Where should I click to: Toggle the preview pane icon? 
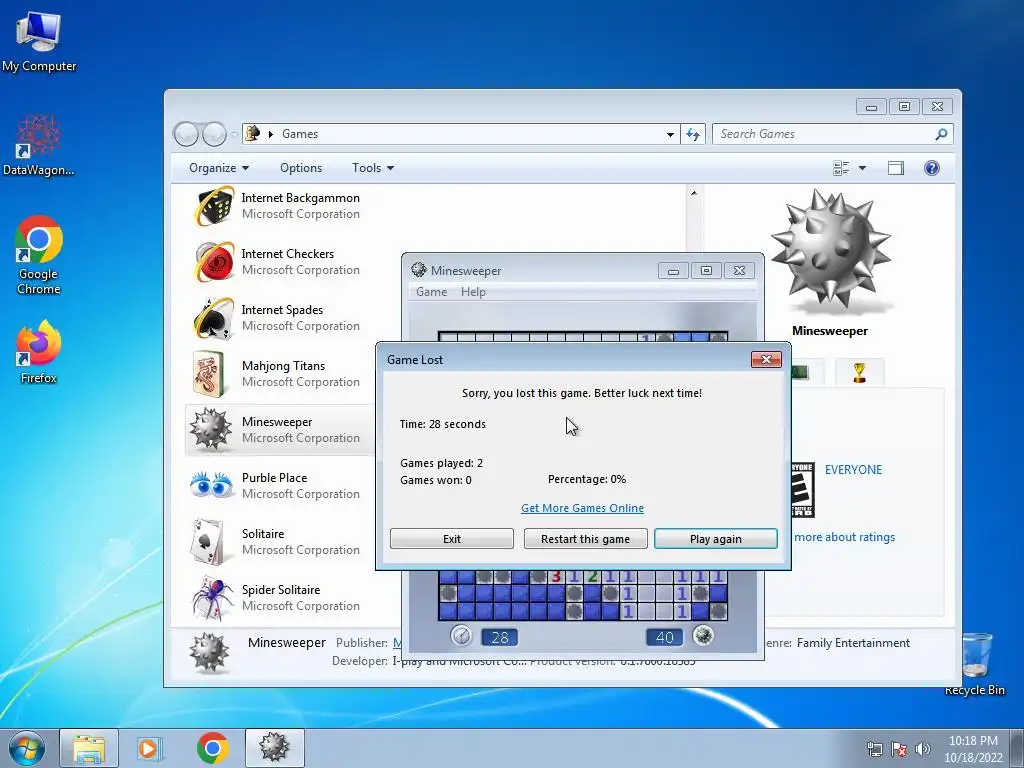896,168
